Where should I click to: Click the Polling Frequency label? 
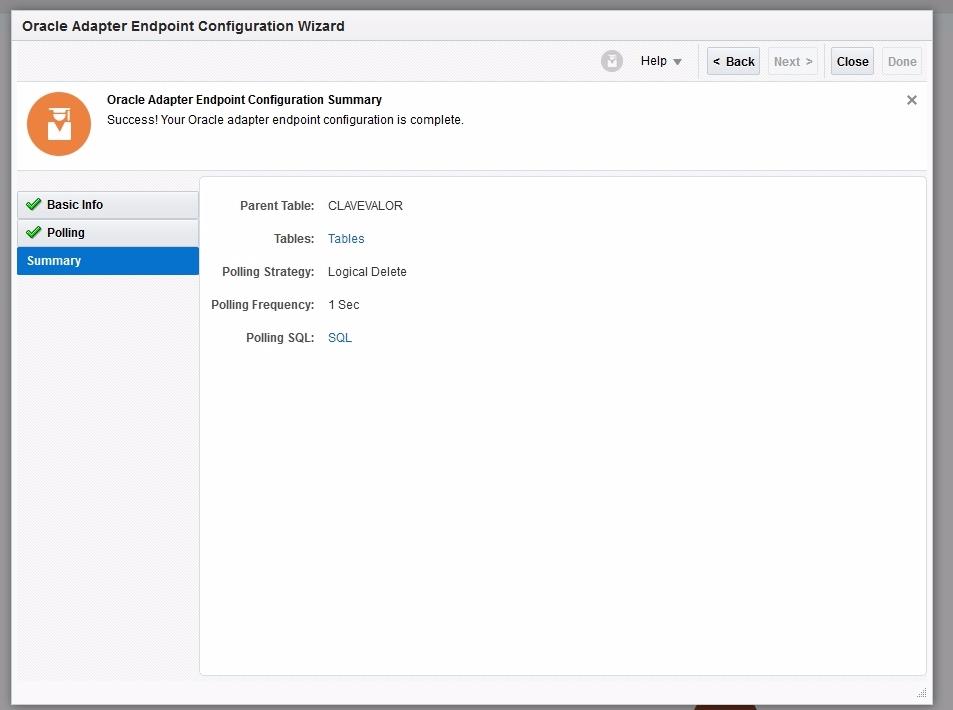click(x=263, y=305)
